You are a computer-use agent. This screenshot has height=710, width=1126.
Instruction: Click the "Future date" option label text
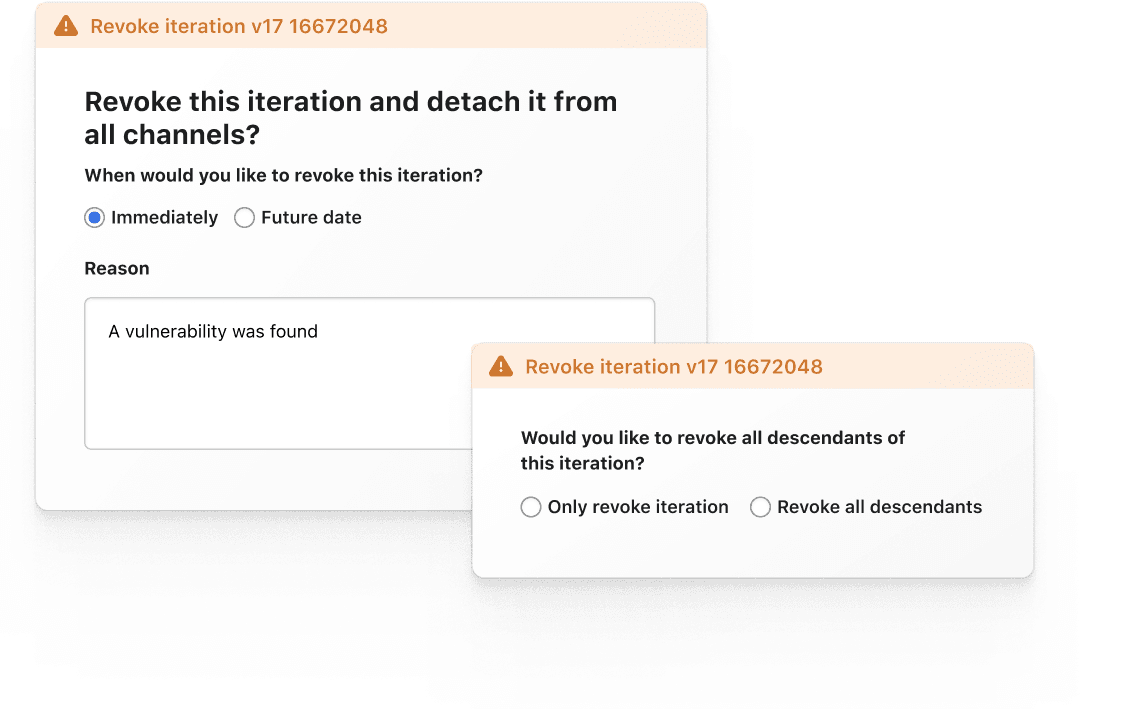pyautogui.click(x=311, y=218)
